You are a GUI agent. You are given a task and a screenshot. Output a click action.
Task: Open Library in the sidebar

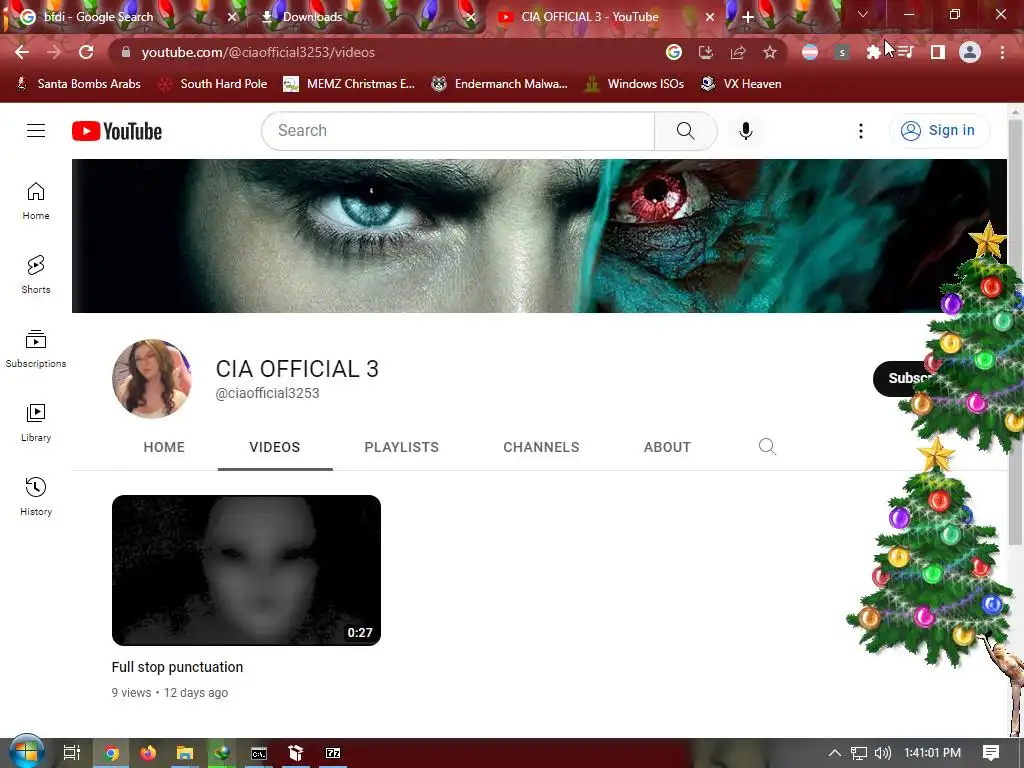pyautogui.click(x=36, y=423)
